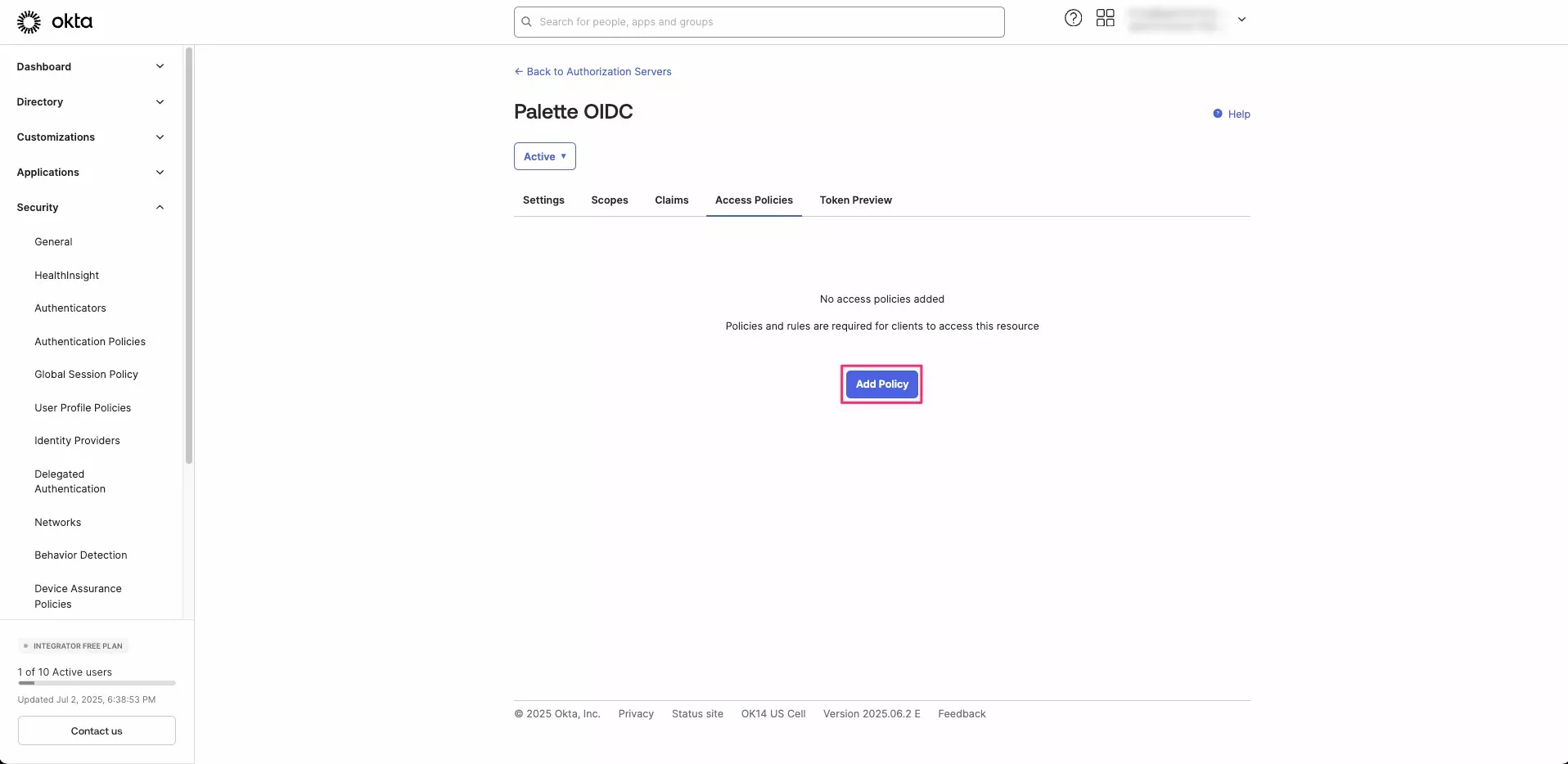This screenshot has height=764, width=1568.
Task: Open the Token Preview tab
Action: (x=856, y=200)
